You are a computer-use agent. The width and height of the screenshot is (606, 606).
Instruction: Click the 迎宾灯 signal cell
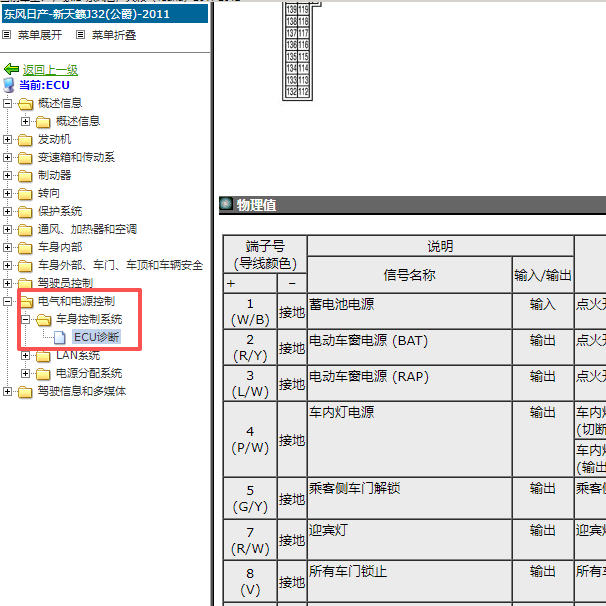click(410, 540)
